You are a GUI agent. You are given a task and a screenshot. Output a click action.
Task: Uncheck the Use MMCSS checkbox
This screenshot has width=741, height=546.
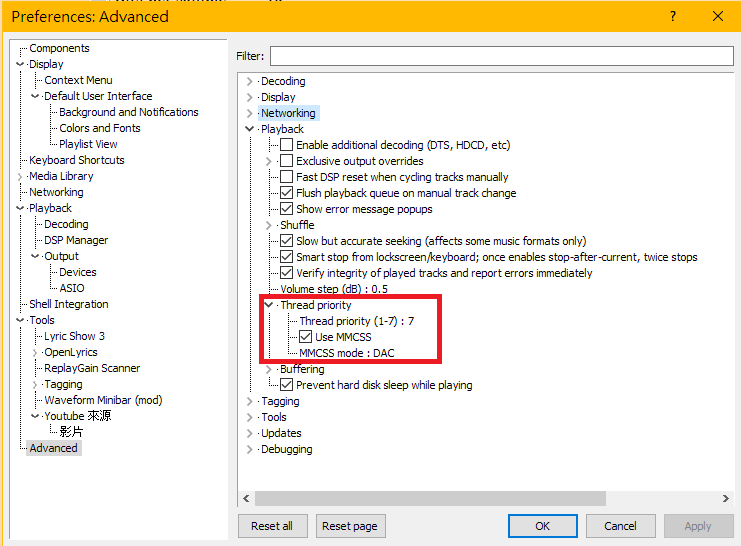click(306, 337)
